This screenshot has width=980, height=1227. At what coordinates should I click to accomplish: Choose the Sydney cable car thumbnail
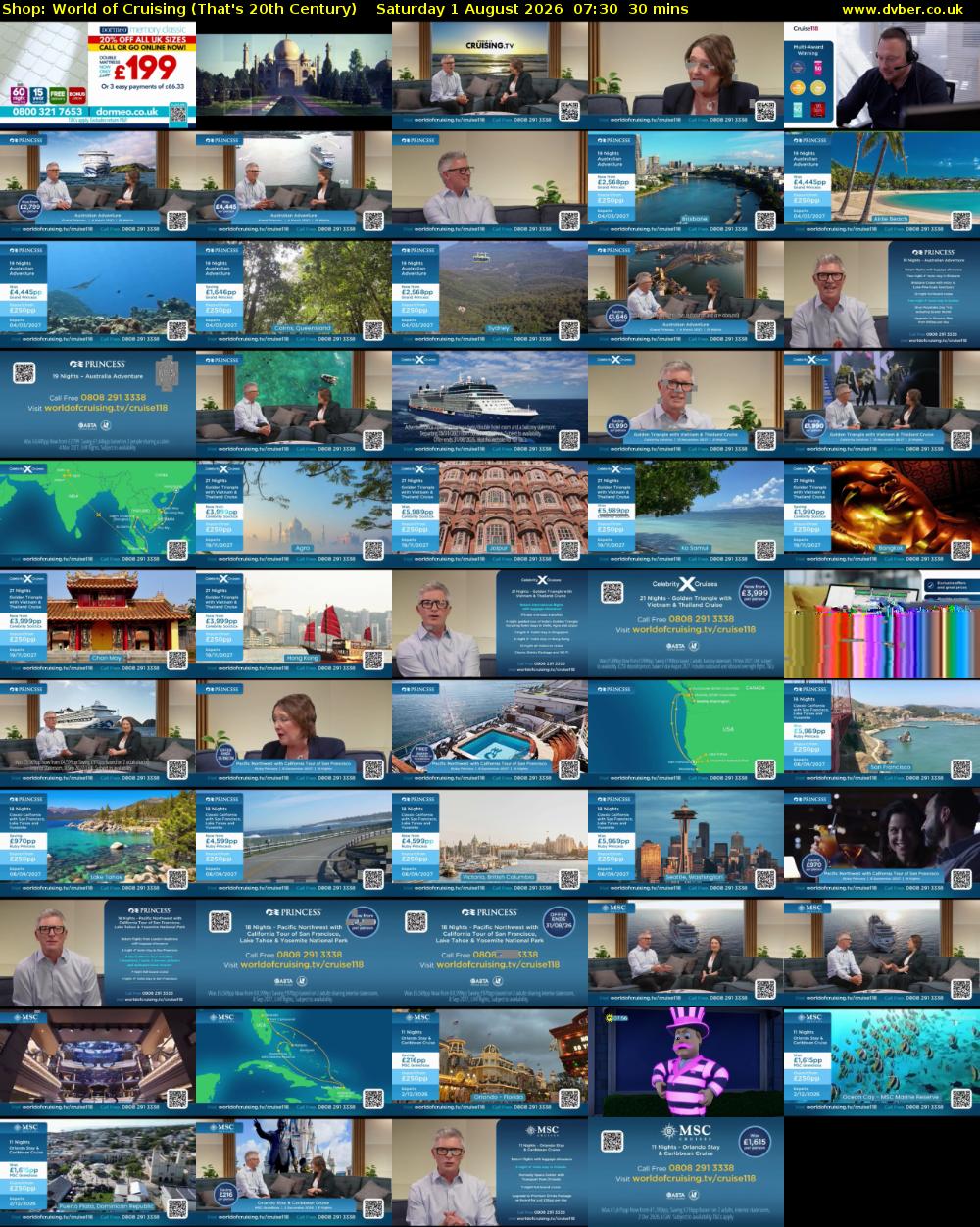pyautogui.click(x=490, y=293)
